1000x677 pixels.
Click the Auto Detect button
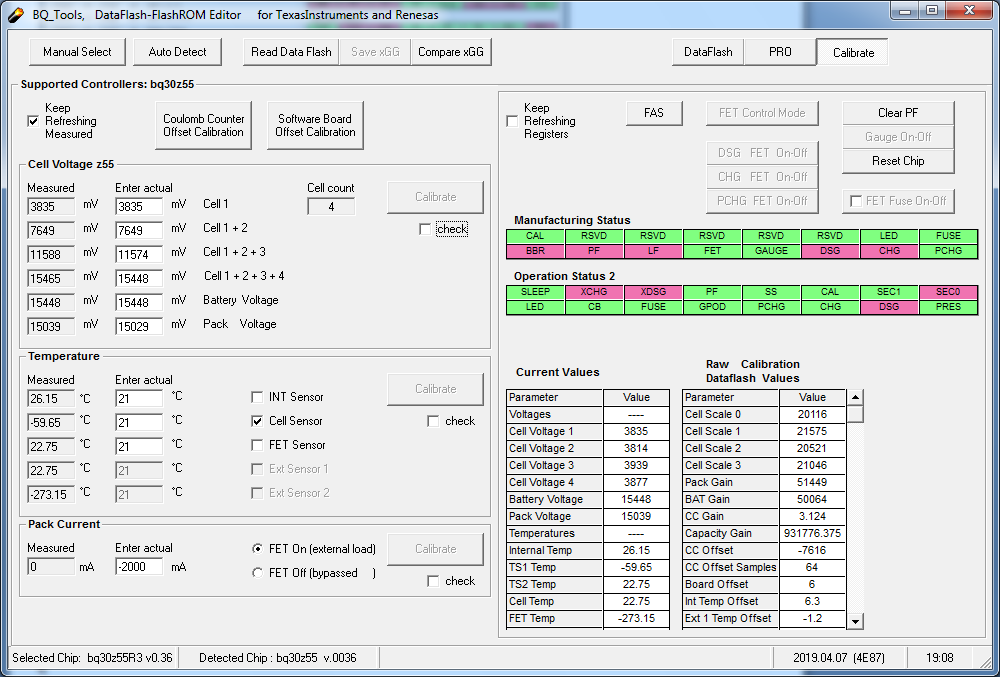pyautogui.click(x=177, y=52)
